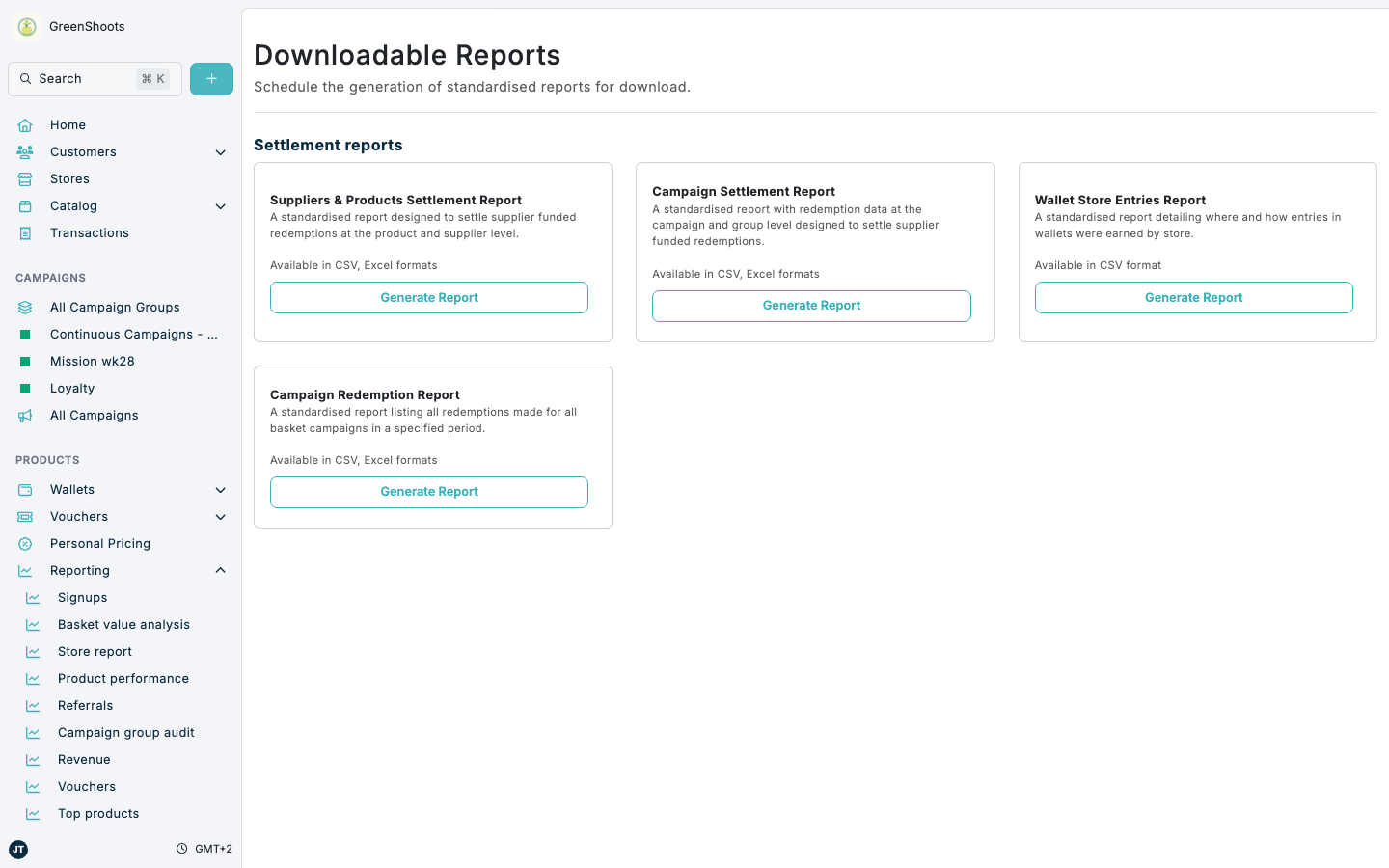Click the Vouchers card icon in sidebar
Screen dimensions: 1389x868
coord(26,516)
